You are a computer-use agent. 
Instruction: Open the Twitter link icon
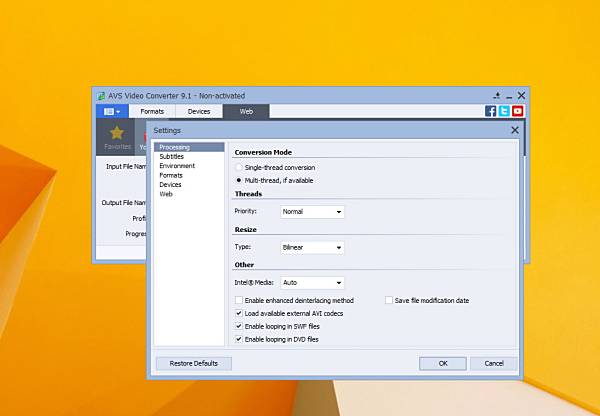pos(504,111)
